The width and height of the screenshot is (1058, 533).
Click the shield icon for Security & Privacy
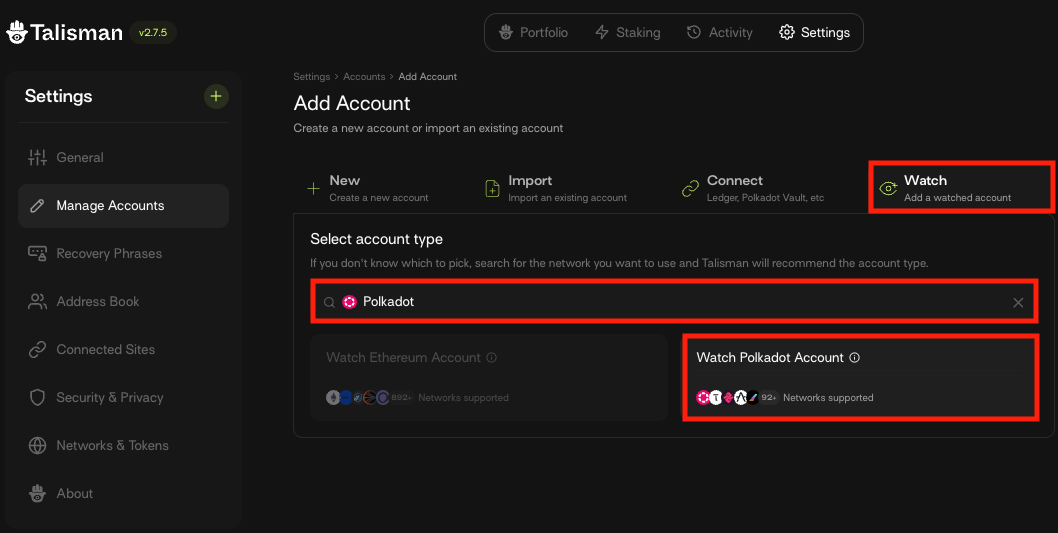37,397
